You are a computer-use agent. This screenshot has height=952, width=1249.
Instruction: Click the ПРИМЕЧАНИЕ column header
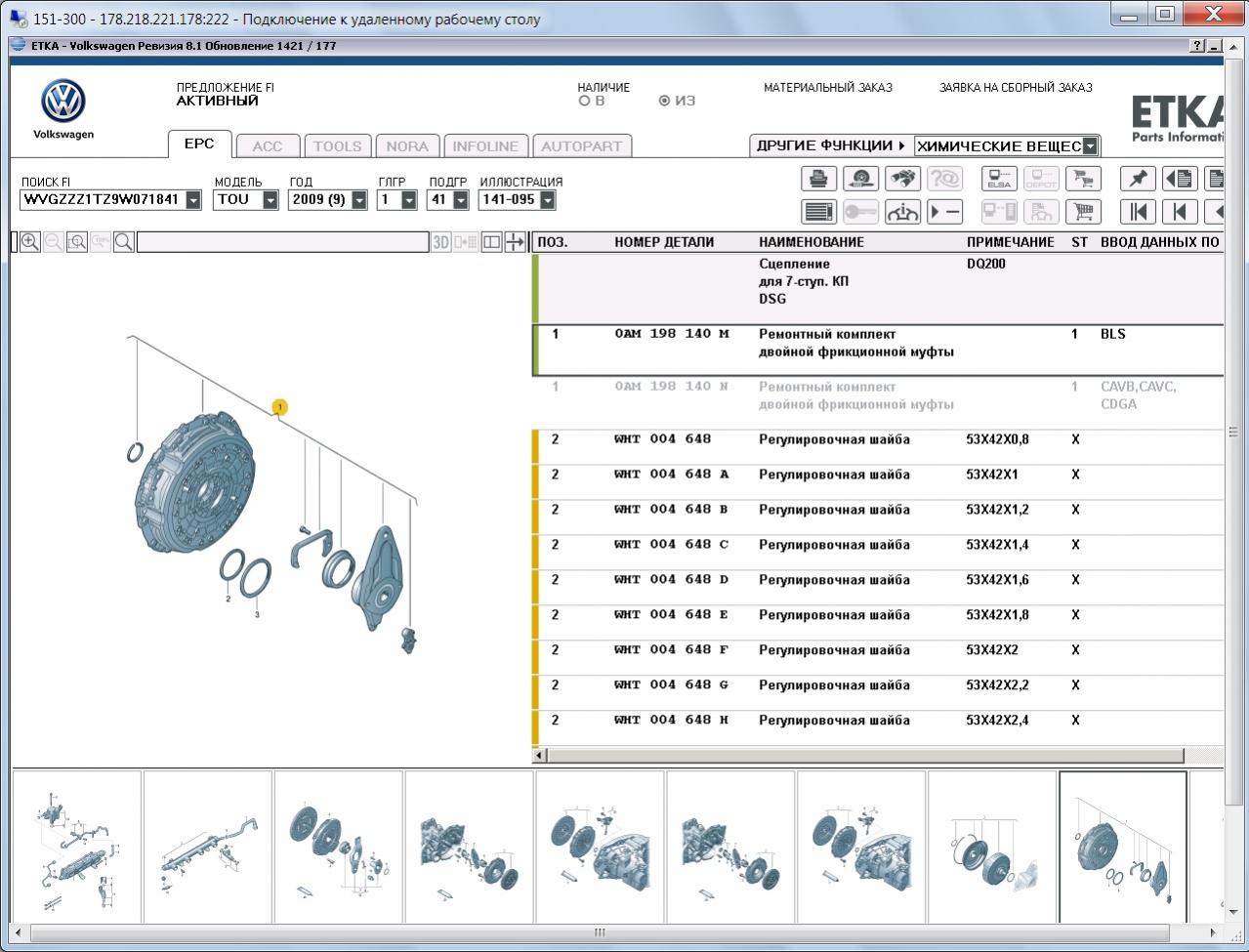(x=1011, y=242)
